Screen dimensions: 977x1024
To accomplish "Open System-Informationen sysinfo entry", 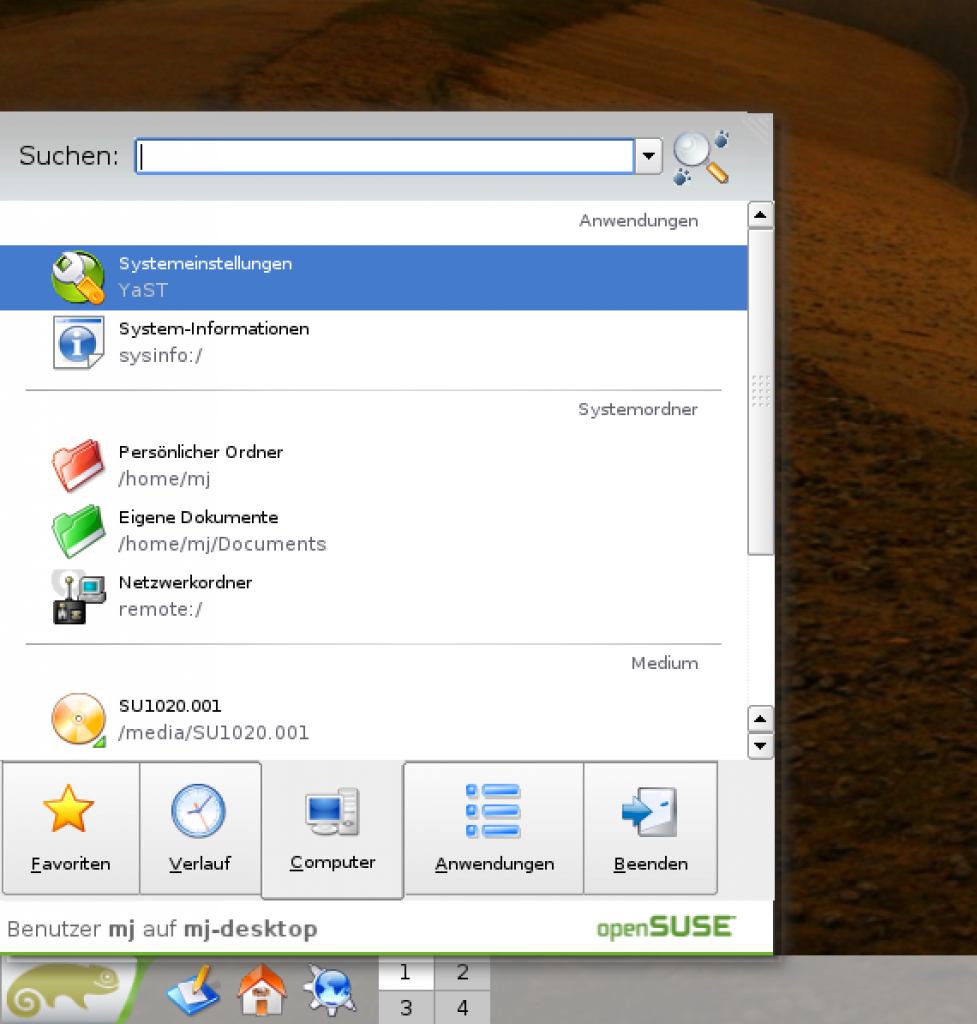I will (374, 342).
